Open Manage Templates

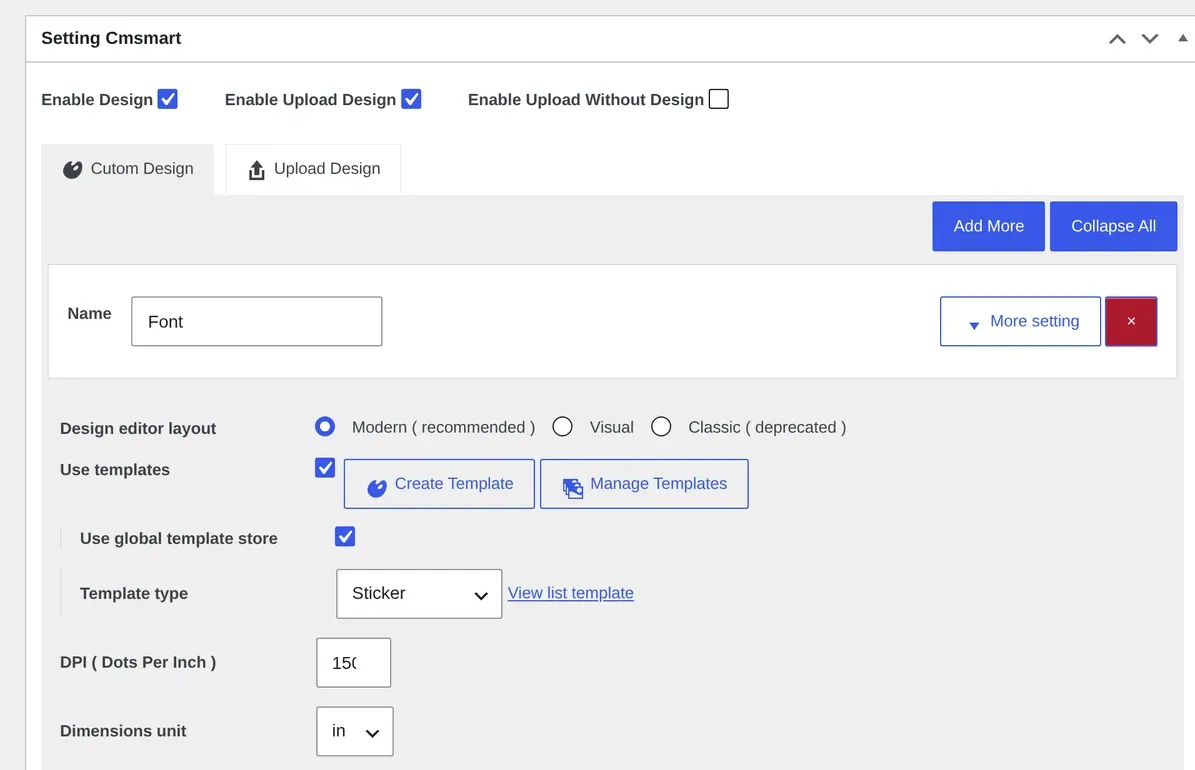tap(644, 484)
